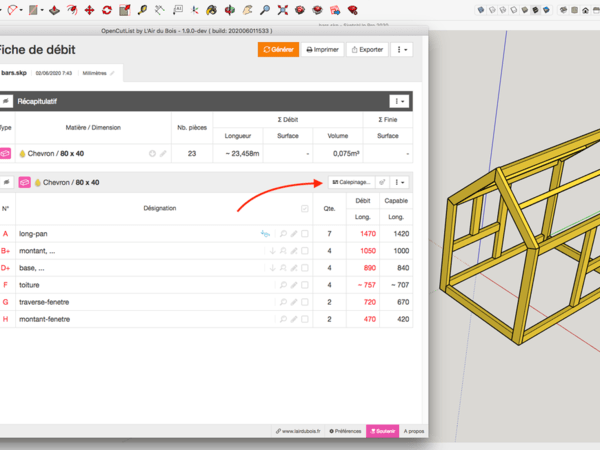
Task: Click the pink material icon in Récapitulatif row
Action: point(5,154)
